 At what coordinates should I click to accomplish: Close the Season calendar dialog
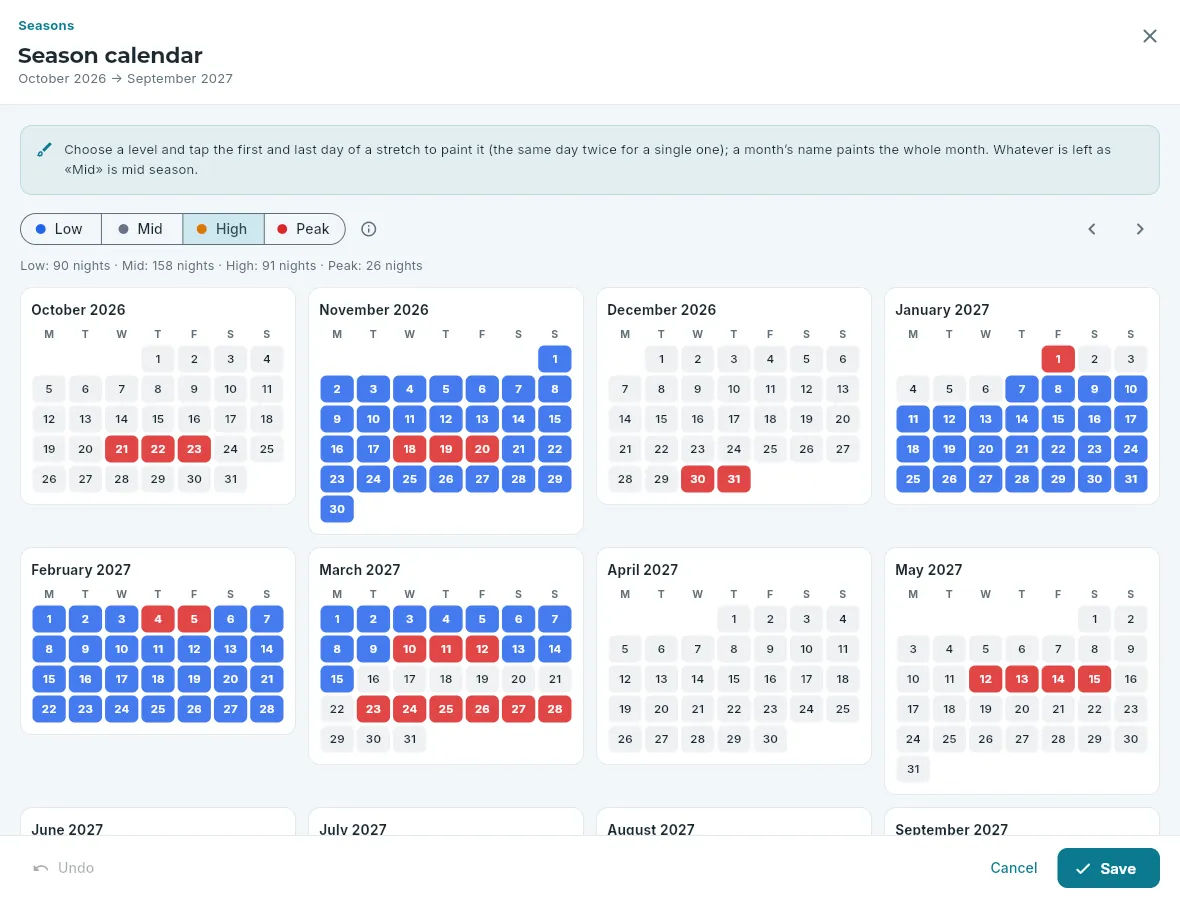[x=1149, y=36]
